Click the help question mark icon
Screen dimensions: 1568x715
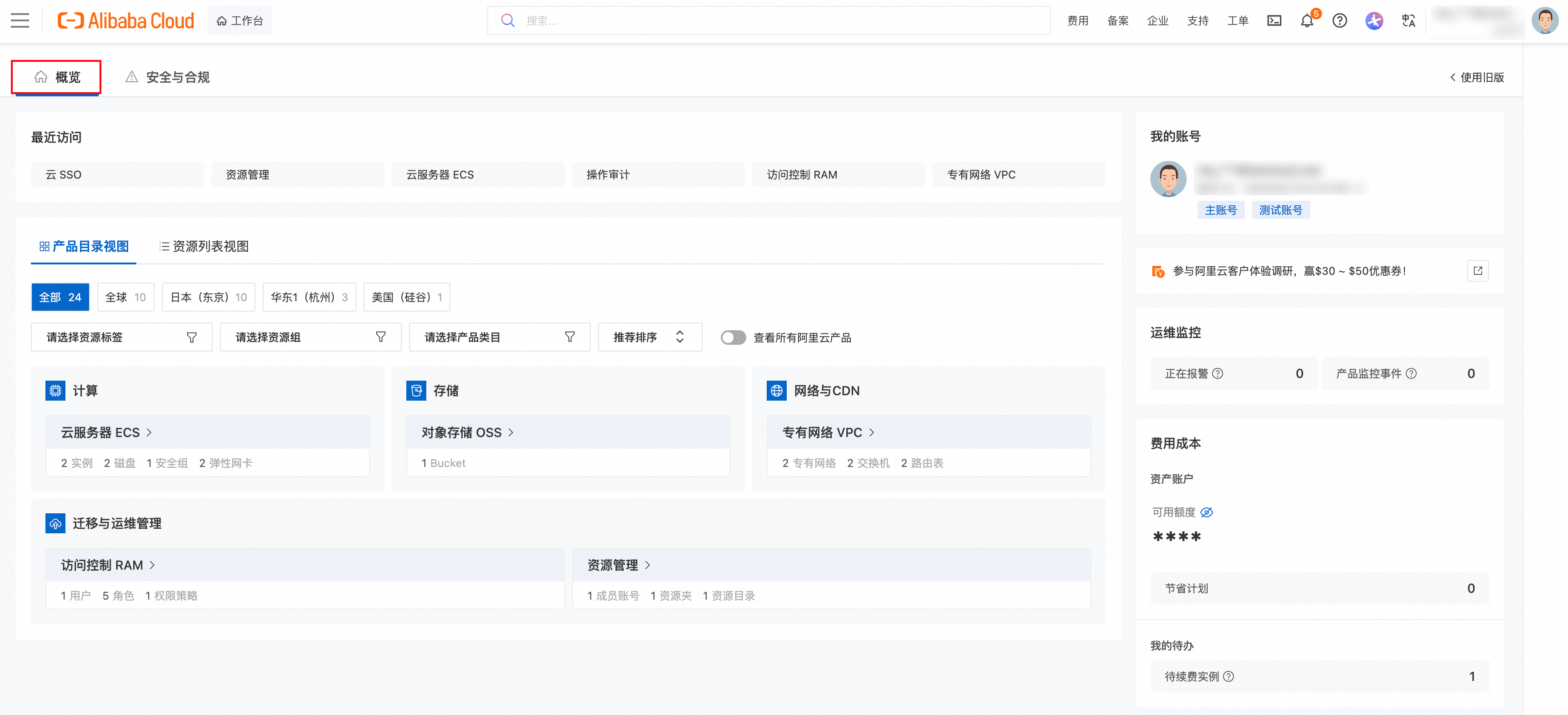click(1340, 21)
